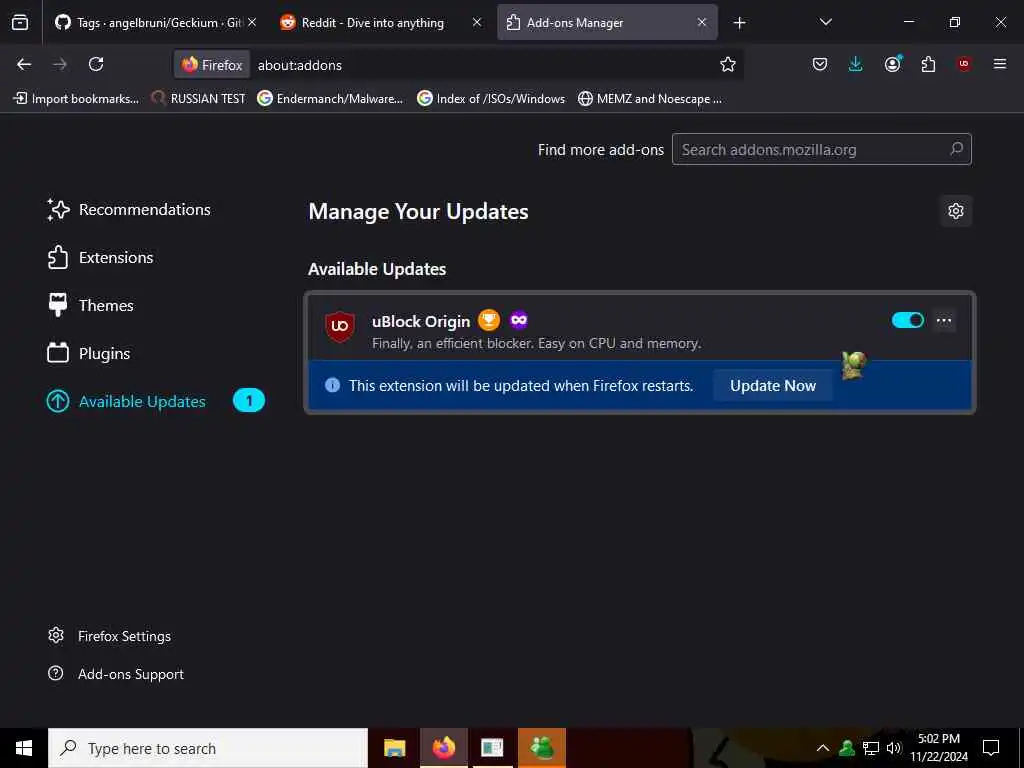Open the Firefox View tab icon

[x=20, y=22]
